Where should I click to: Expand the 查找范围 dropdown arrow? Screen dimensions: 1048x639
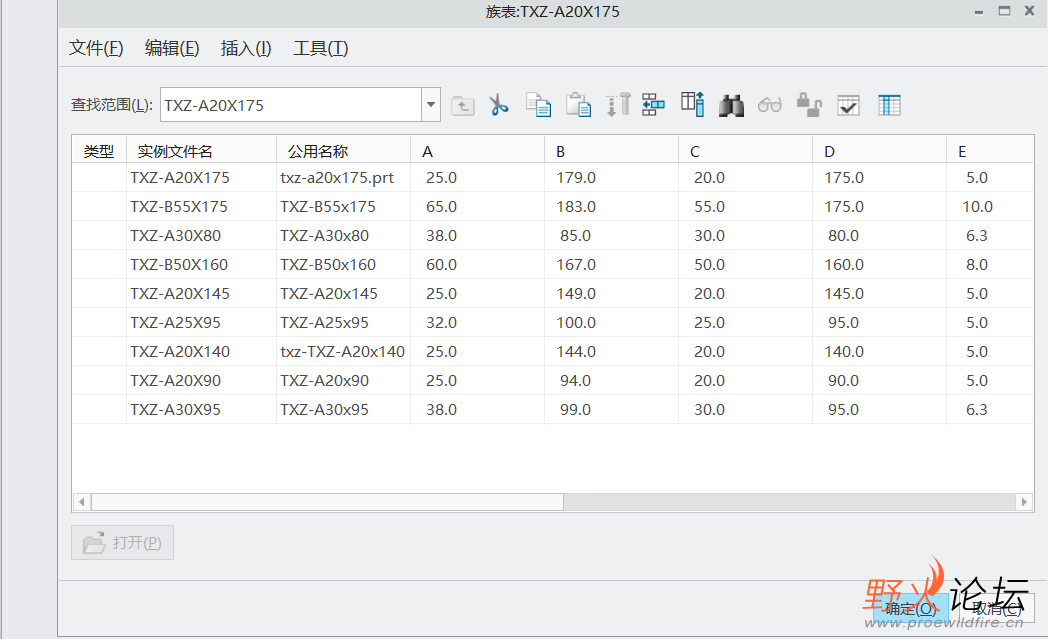tap(431, 105)
